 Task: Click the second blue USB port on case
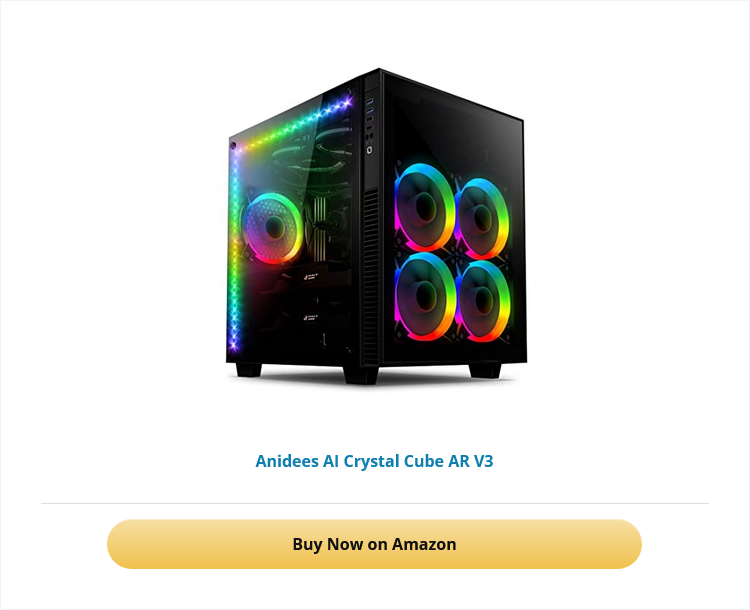pyautogui.click(x=369, y=111)
